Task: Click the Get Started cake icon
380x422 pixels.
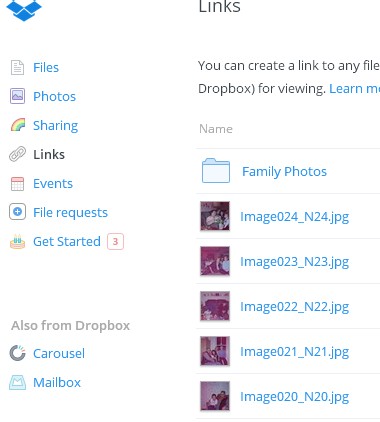Action: click(x=17, y=241)
